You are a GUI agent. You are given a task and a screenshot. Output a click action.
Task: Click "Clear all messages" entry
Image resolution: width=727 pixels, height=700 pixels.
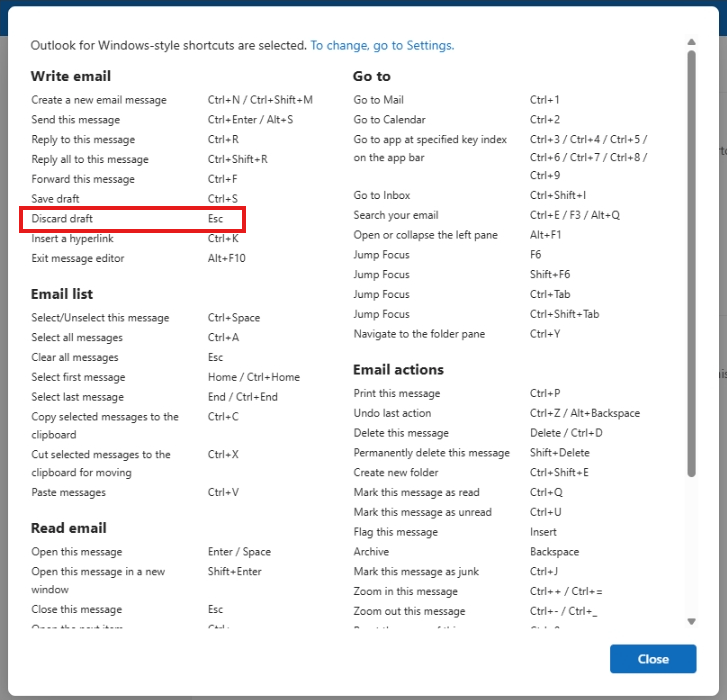(75, 357)
